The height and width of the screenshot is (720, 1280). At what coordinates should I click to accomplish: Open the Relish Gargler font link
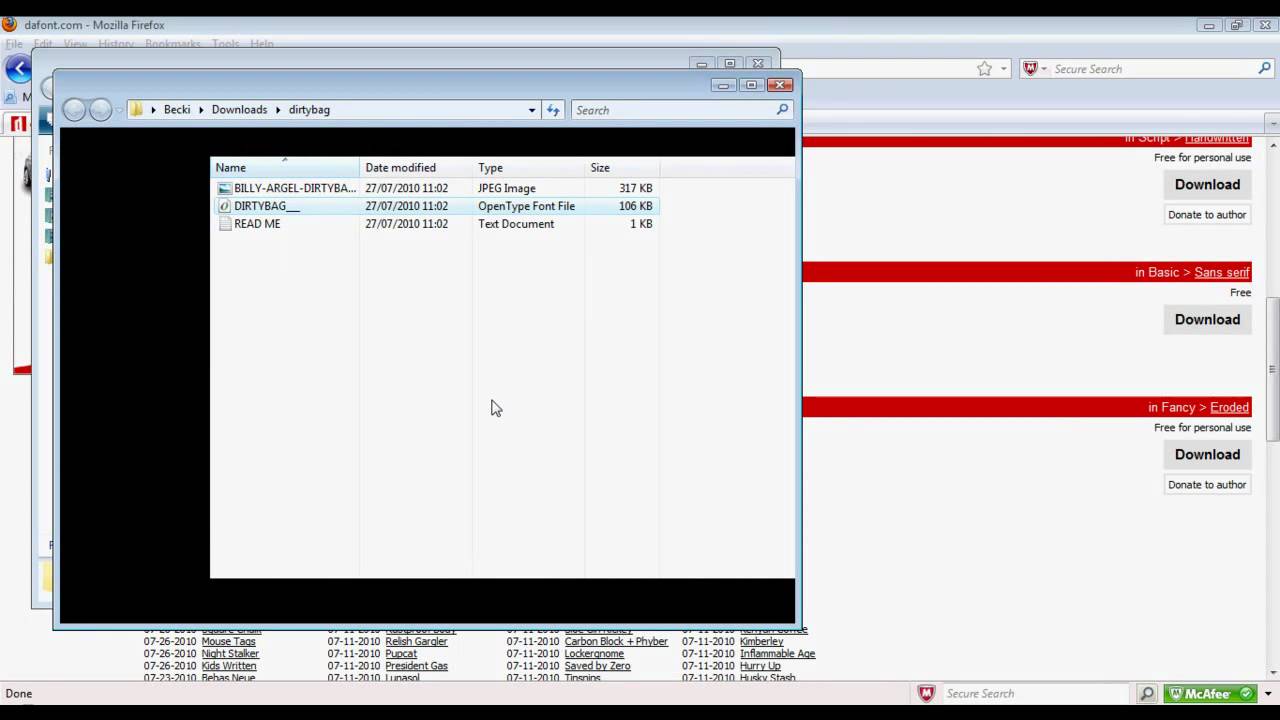[416, 642]
